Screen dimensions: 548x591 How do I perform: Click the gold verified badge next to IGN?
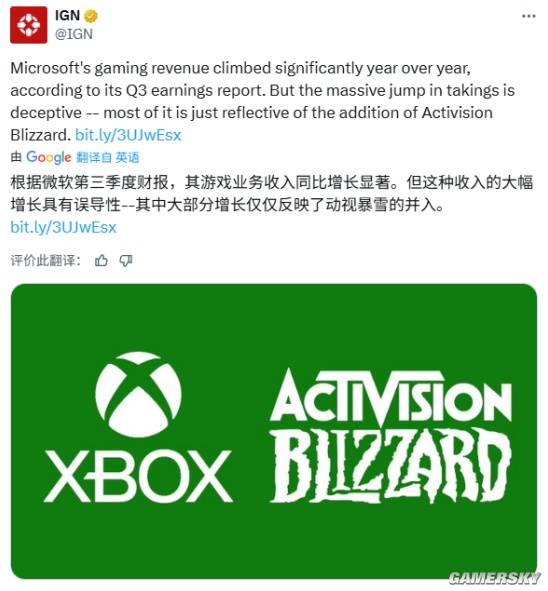pos(90,16)
